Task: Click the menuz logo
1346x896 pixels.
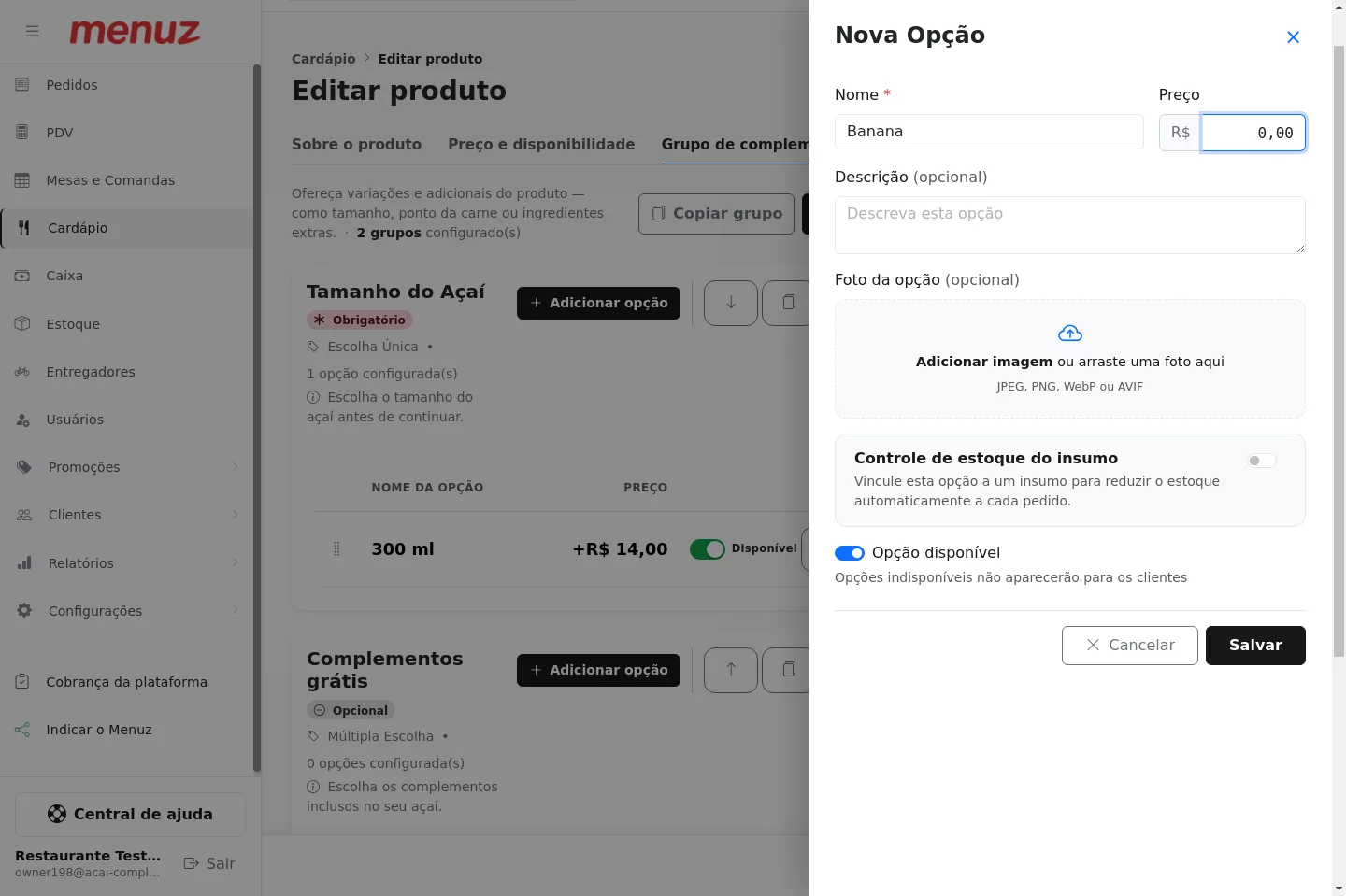Action: click(135, 32)
